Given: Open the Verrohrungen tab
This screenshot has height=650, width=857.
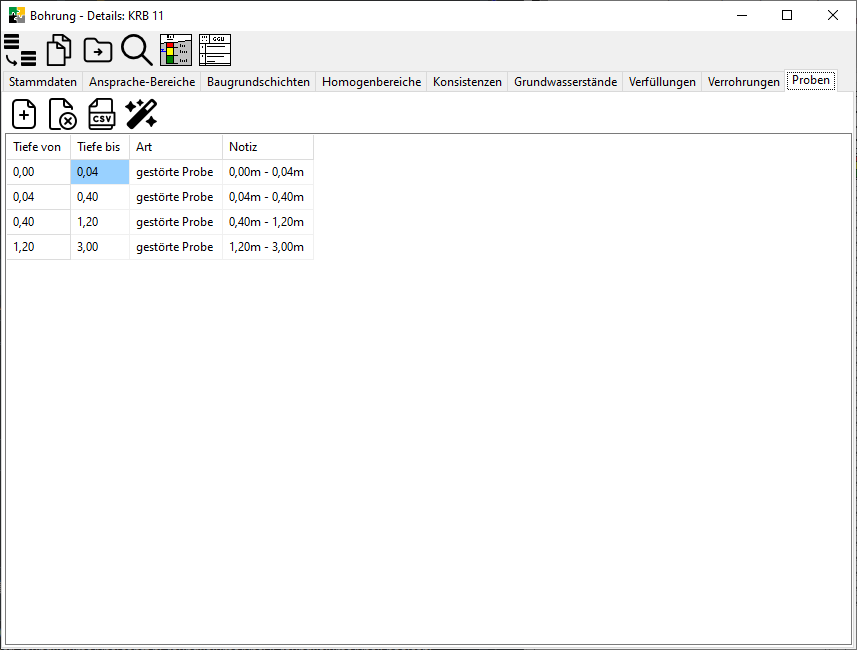Looking at the screenshot, I should (743, 82).
